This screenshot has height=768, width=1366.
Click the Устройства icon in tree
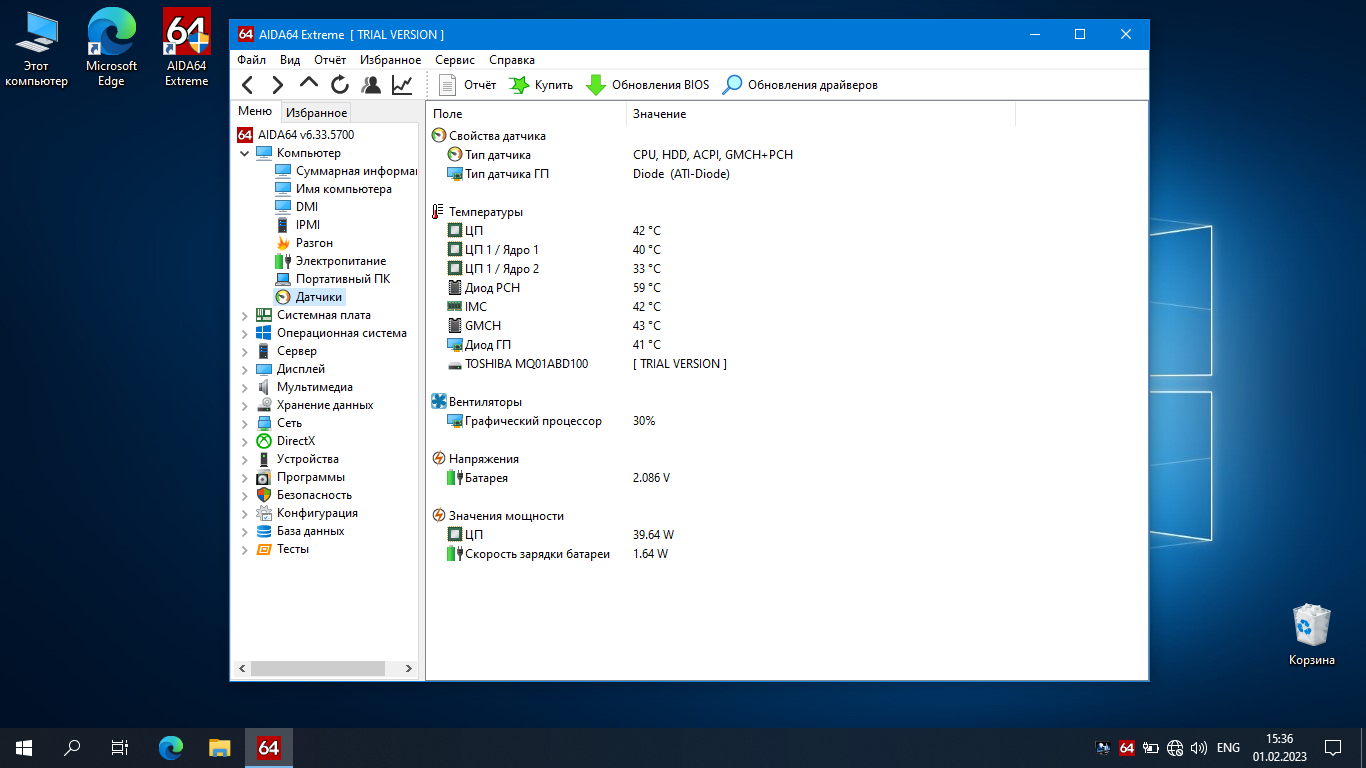pyautogui.click(x=264, y=459)
